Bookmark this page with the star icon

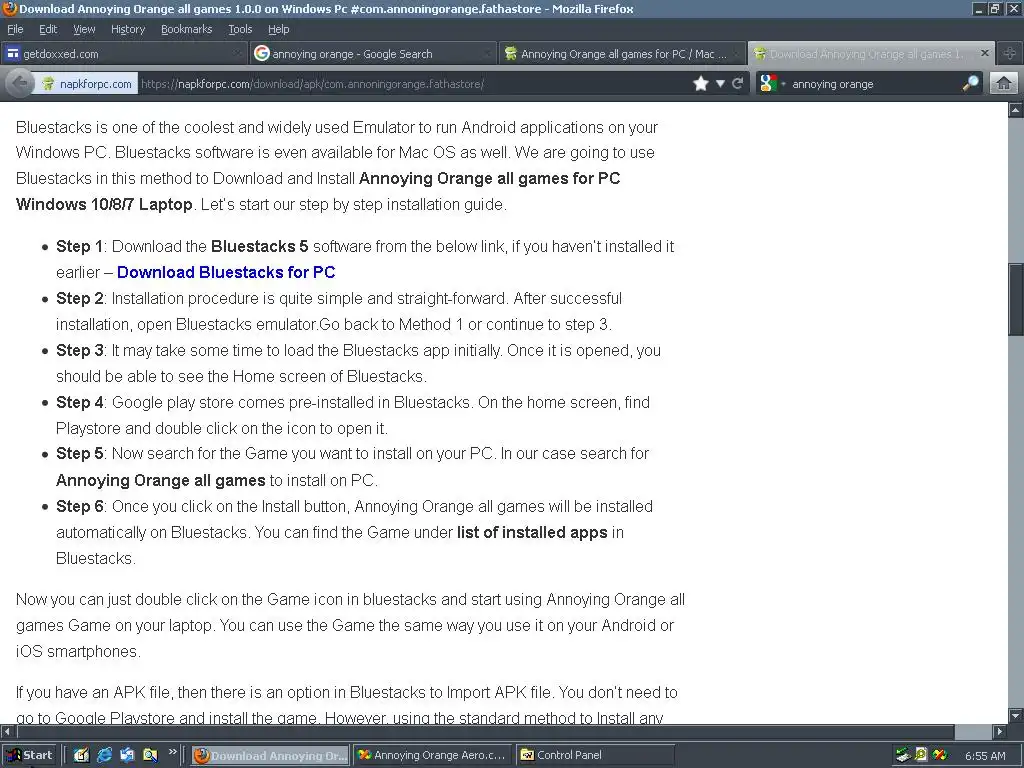coord(701,84)
